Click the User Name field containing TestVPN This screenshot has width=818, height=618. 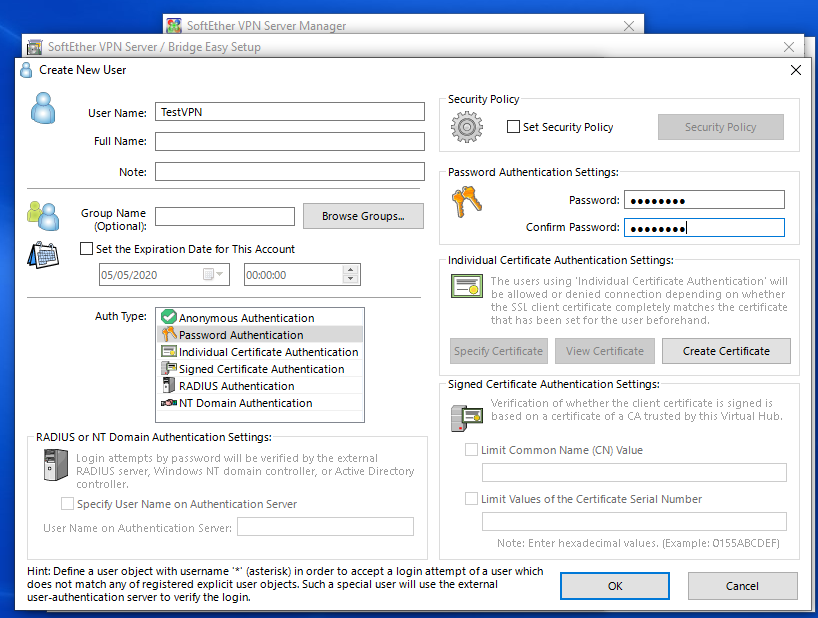click(290, 112)
